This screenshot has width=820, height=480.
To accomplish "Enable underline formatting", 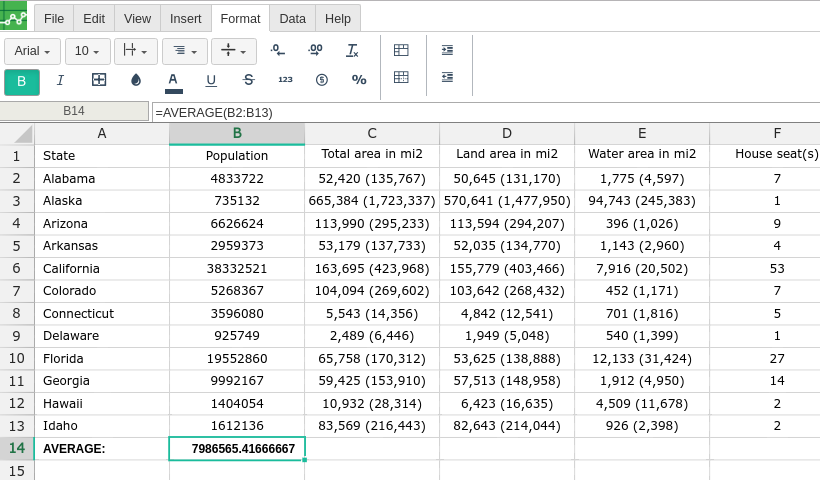I will [211, 81].
